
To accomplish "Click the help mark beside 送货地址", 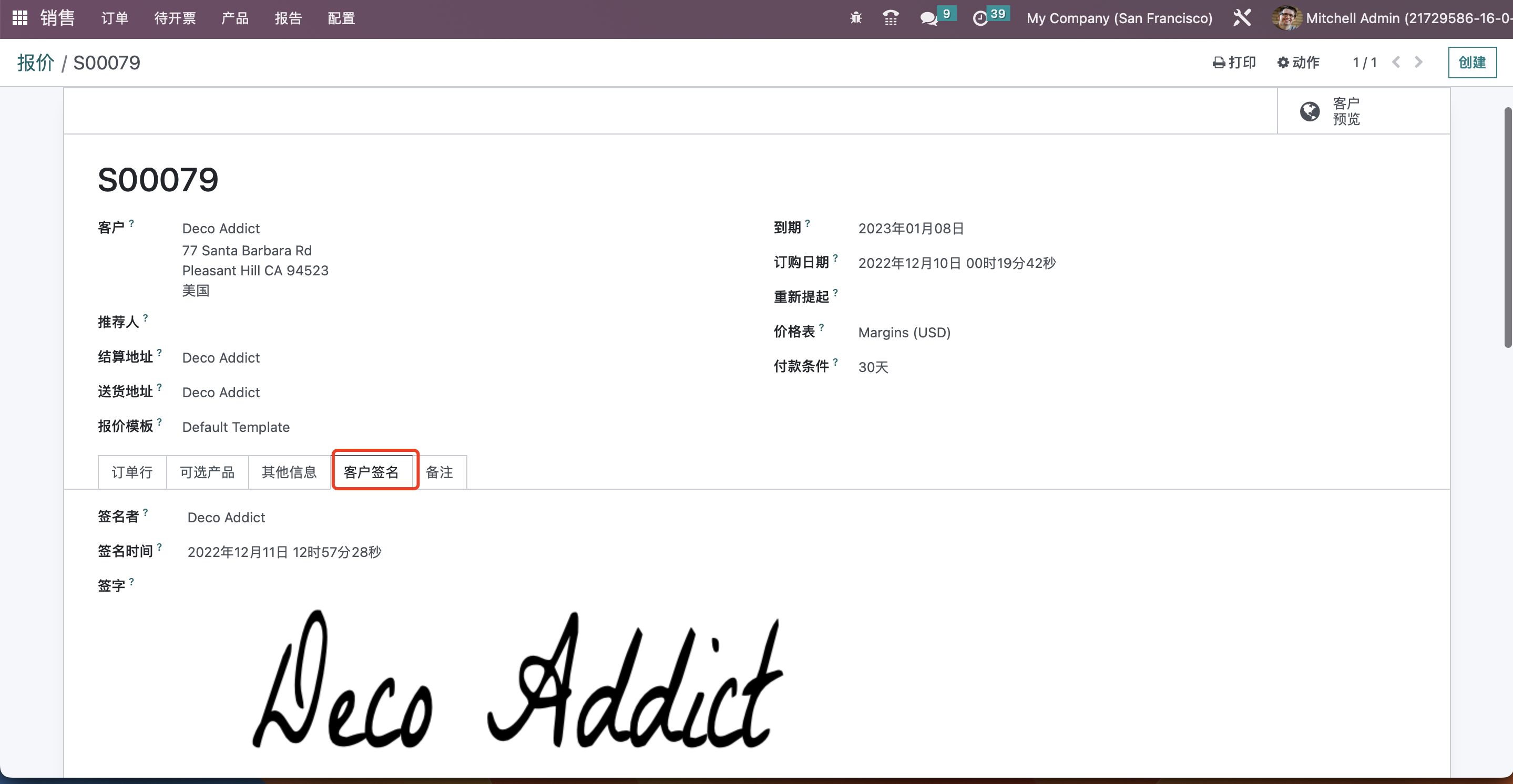I will [x=159, y=387].
